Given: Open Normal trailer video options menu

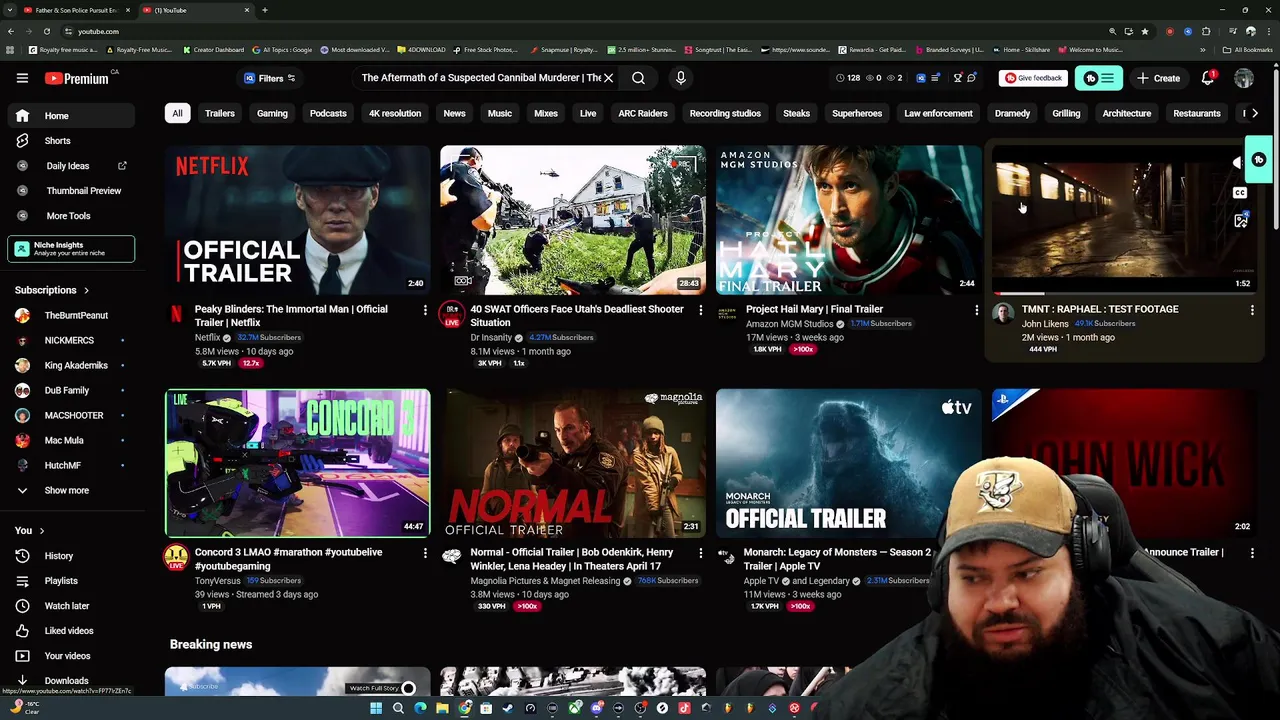Looking at the screenshot, I should coord(700,553).
